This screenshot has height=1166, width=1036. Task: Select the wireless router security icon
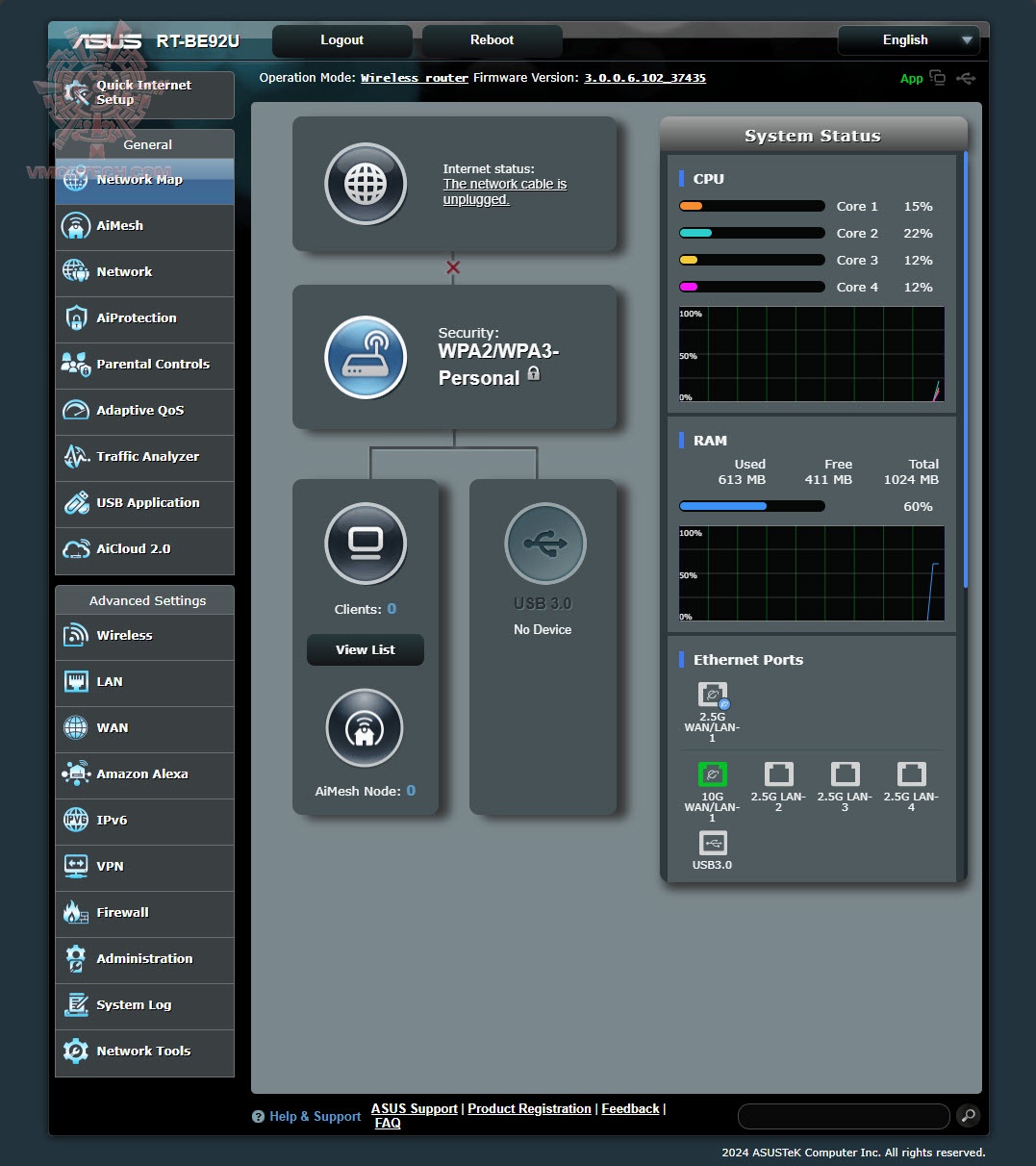[x=366, y=357]
